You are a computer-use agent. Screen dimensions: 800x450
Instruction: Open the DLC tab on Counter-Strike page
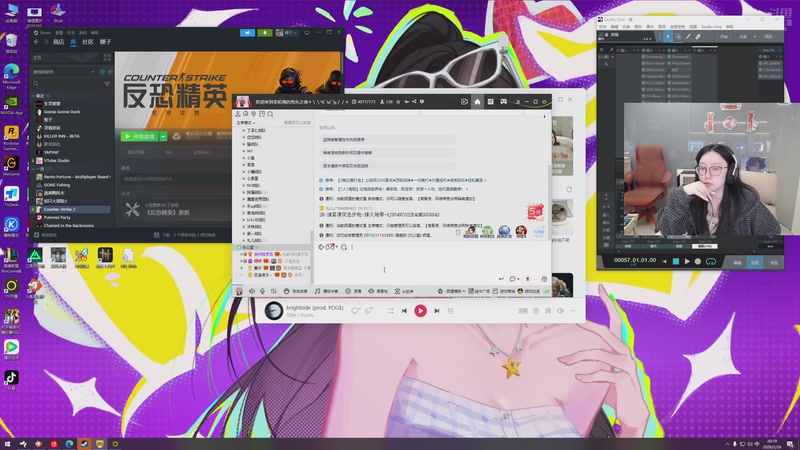169,152
